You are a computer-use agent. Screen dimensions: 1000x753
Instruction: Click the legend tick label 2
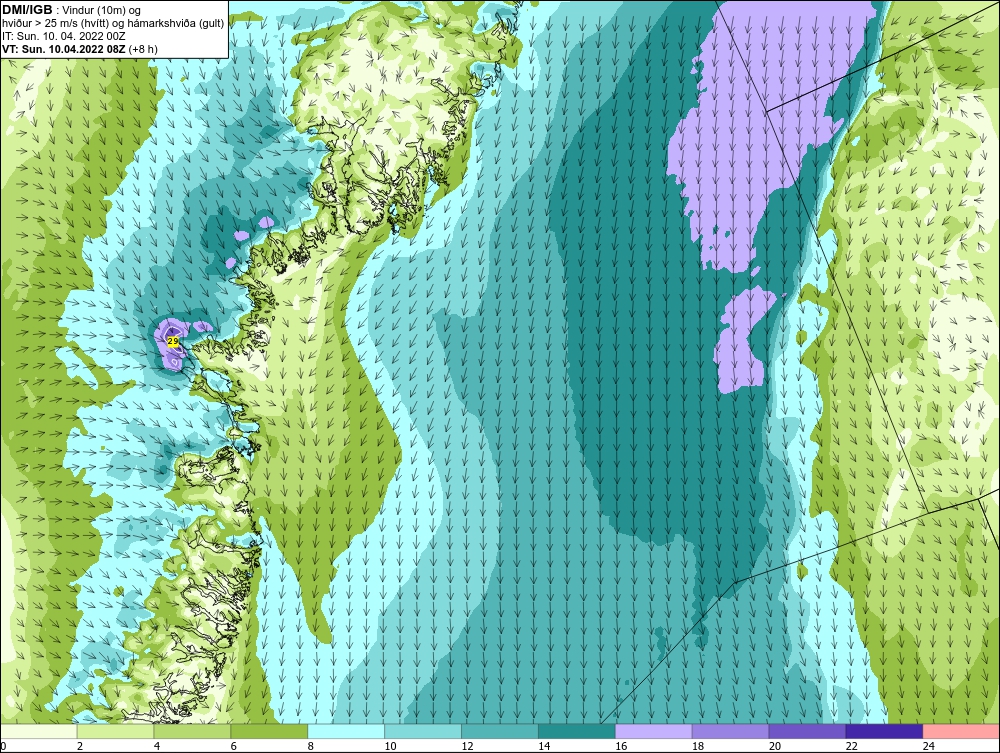[80, 746]
